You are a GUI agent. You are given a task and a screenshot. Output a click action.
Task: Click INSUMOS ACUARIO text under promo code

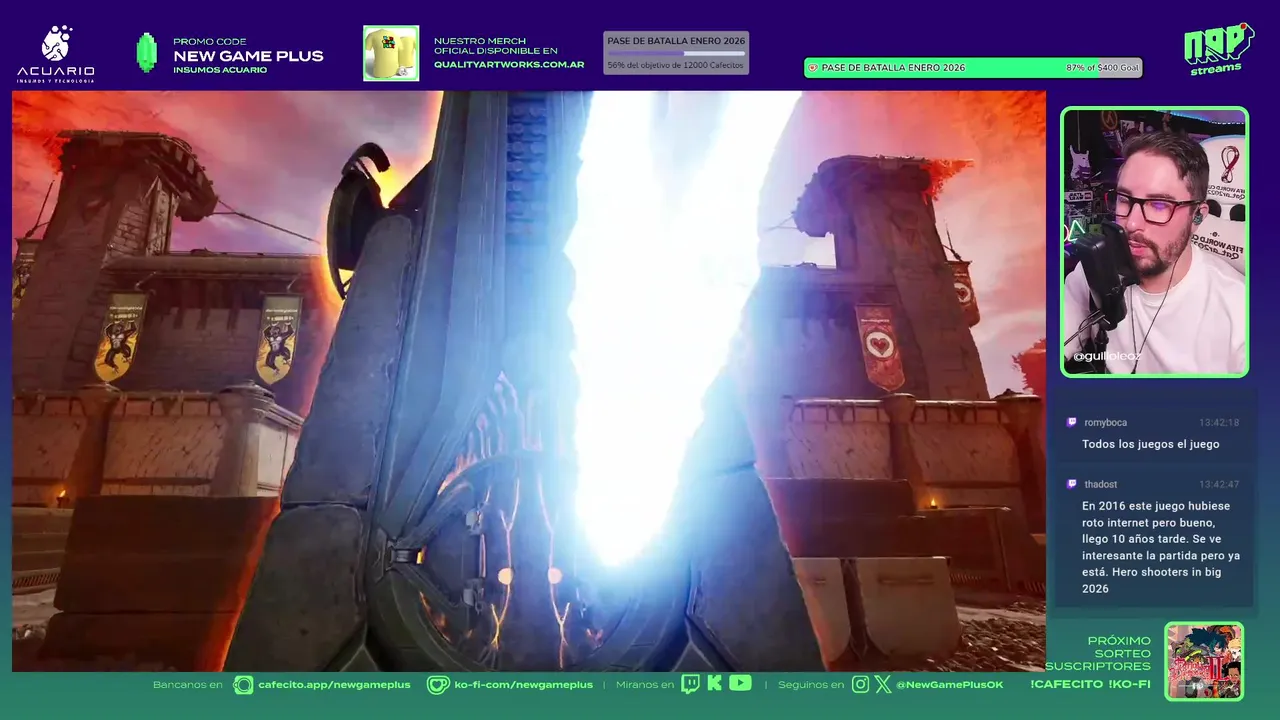pyautogui.click(x=220, y=70)
